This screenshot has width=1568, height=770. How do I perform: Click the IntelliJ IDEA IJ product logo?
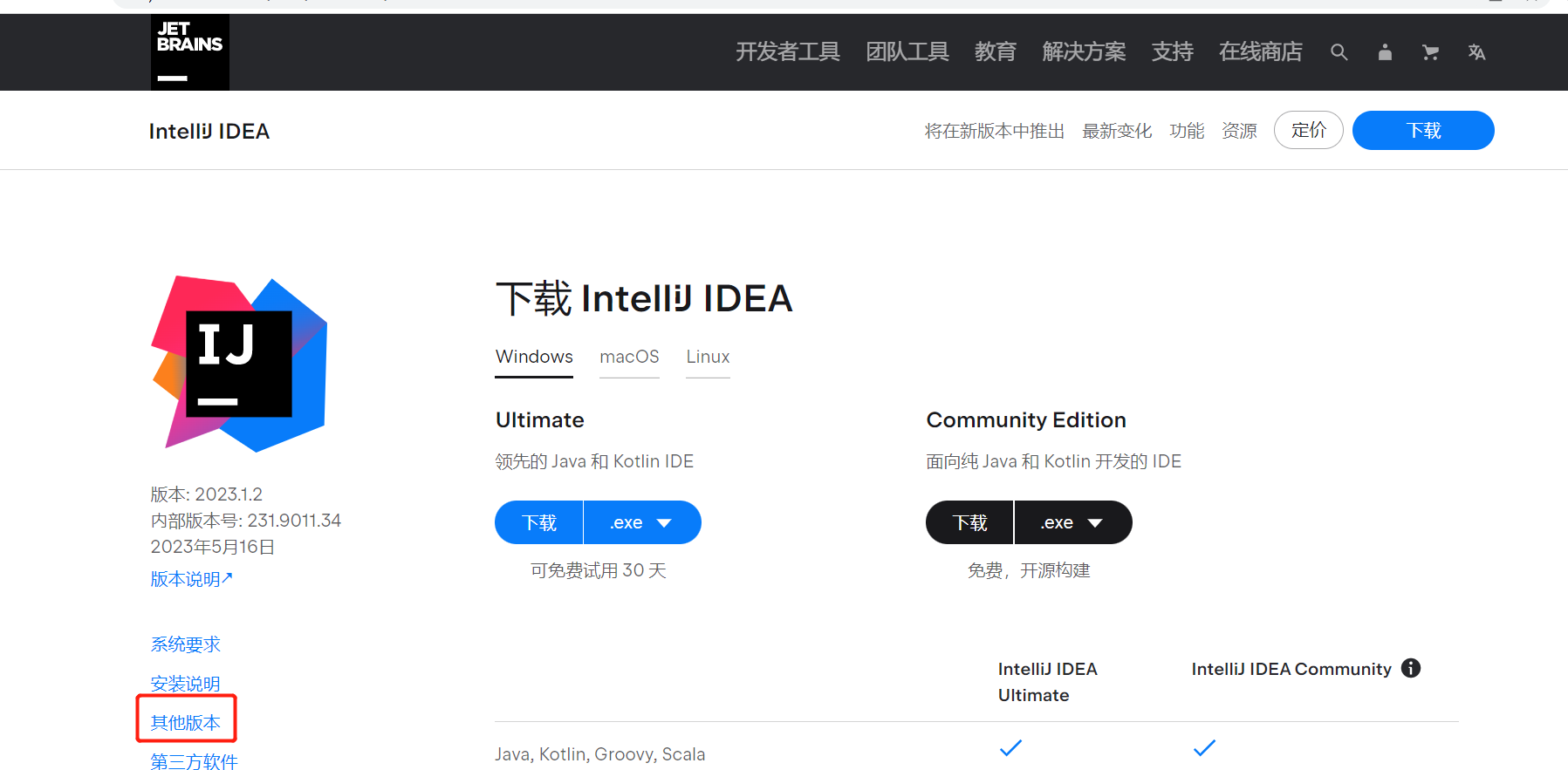point(239,364)
